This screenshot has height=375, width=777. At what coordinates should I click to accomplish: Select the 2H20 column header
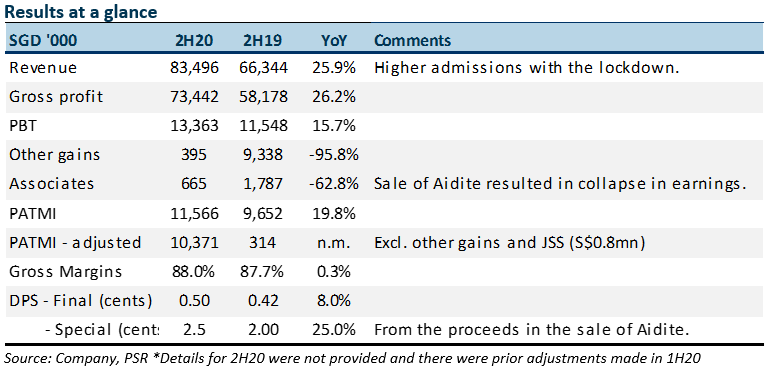coord(194,40)
